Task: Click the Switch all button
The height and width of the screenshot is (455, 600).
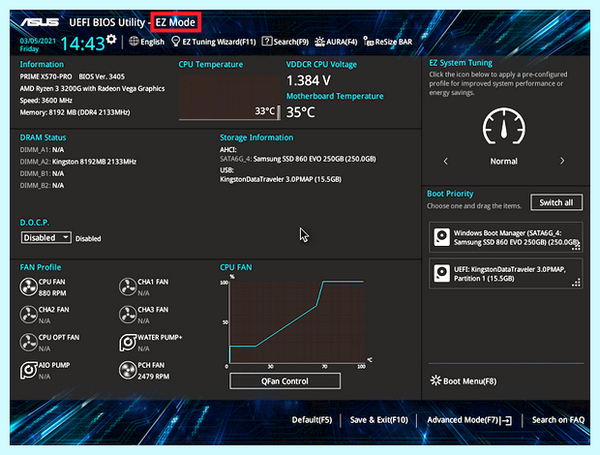Action: pos(556,202)
